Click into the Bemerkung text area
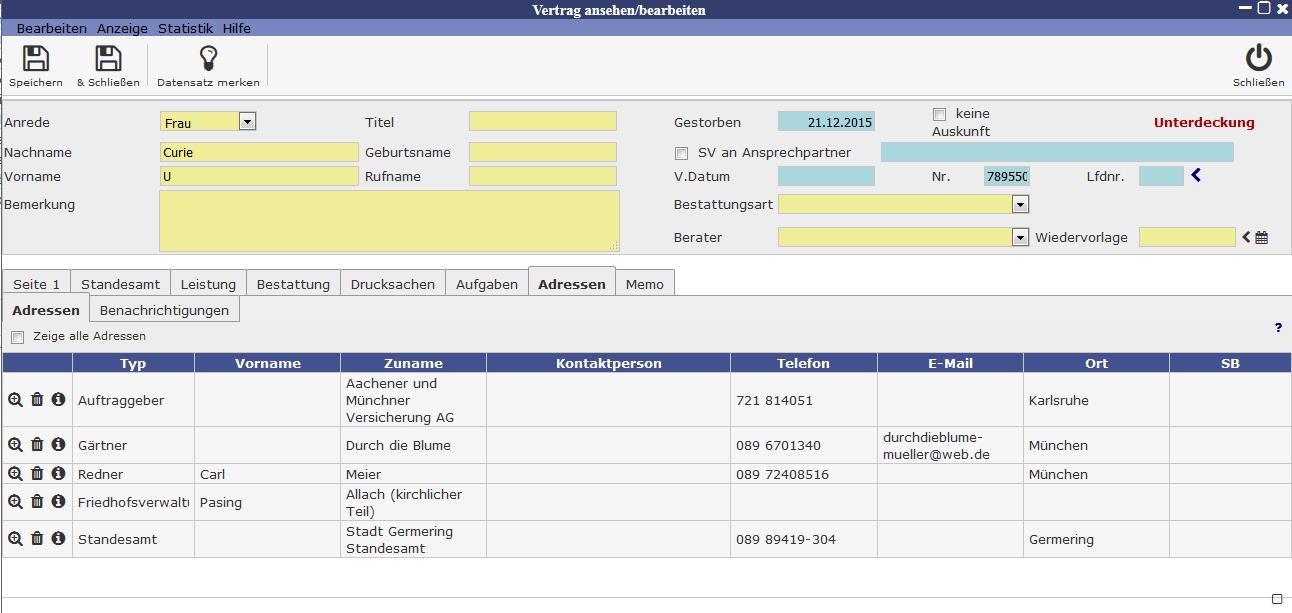 [x=388, y=220]
